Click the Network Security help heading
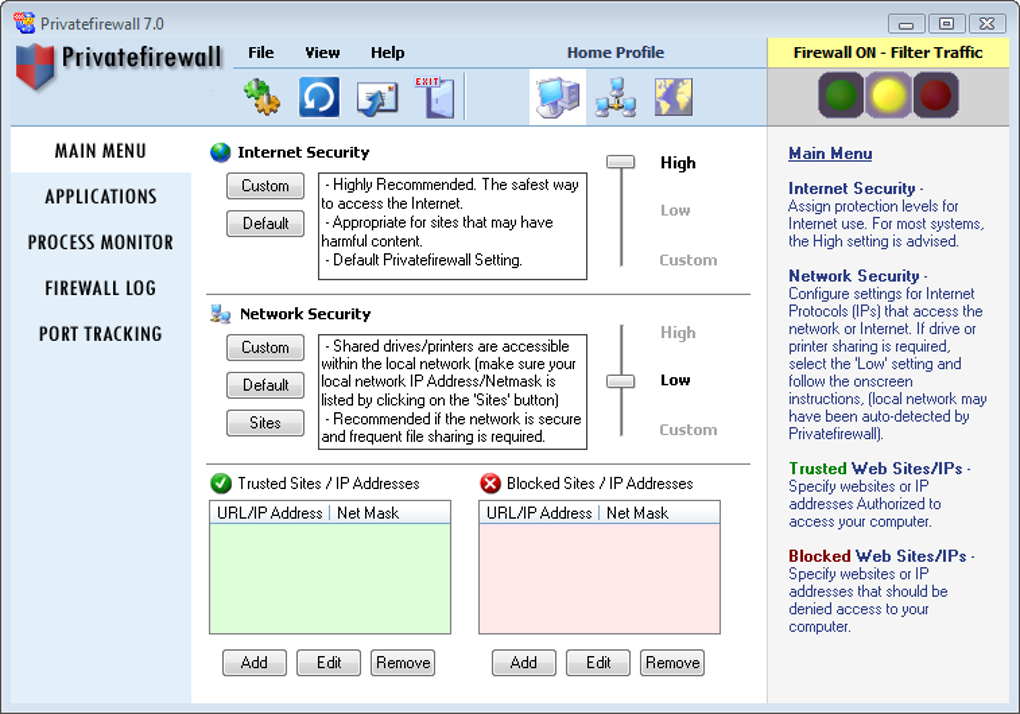The width and height of the screenshot is (1020, 714). [x=853, y=276]
